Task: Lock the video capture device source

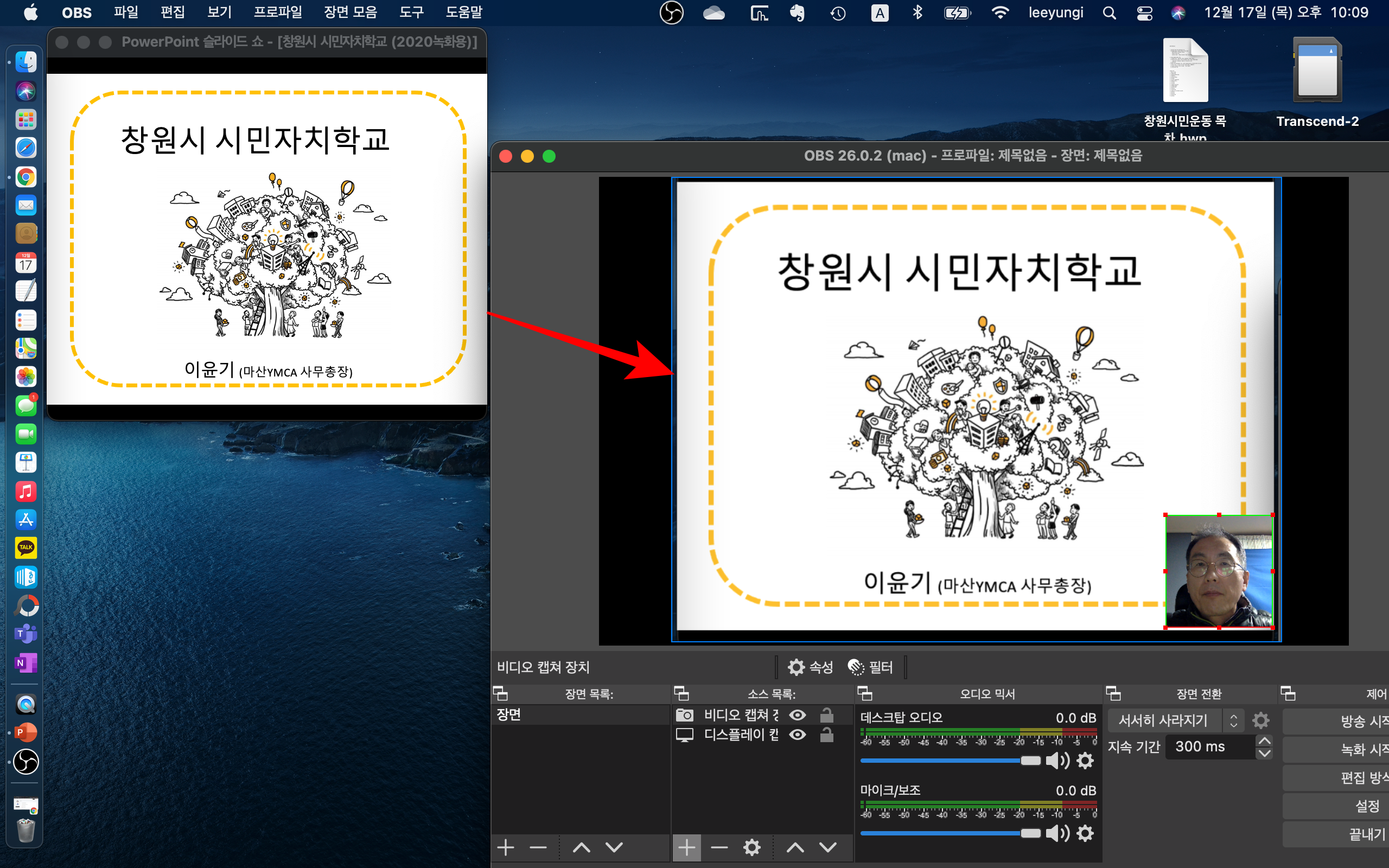Action: pos(826,716)
